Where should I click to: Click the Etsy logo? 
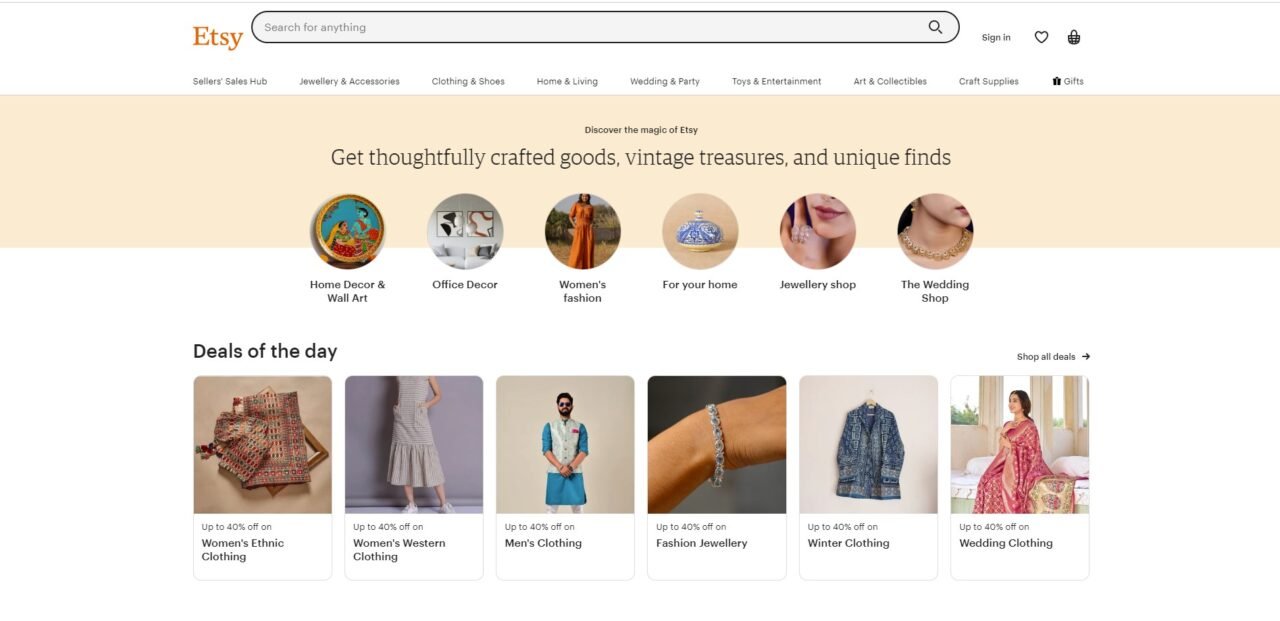(x=218, y=37)
